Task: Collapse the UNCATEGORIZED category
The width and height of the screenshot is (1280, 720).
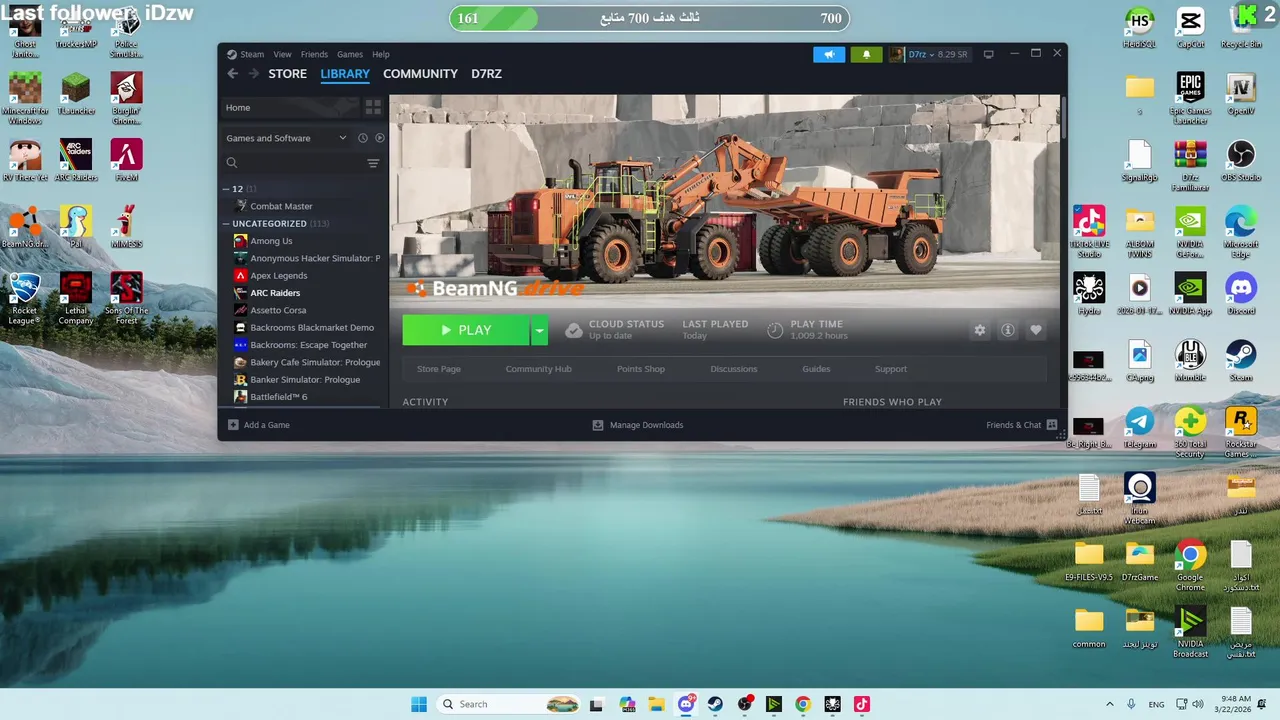Action: [x=226, y=224]
